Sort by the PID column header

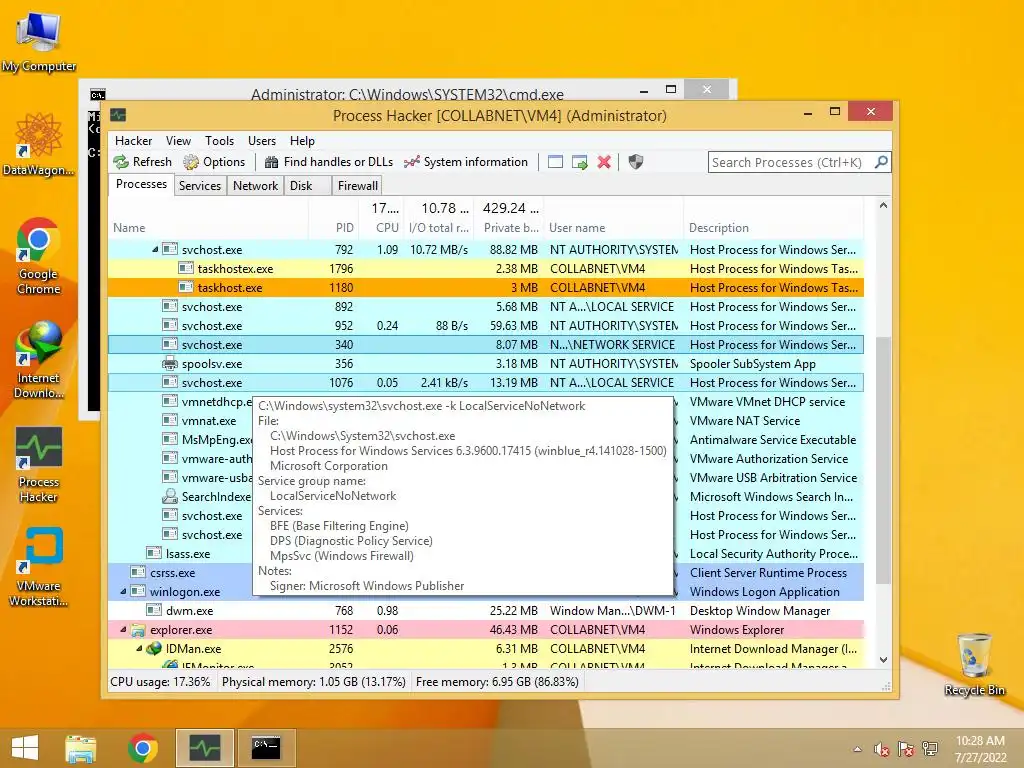tap(333, 228)
